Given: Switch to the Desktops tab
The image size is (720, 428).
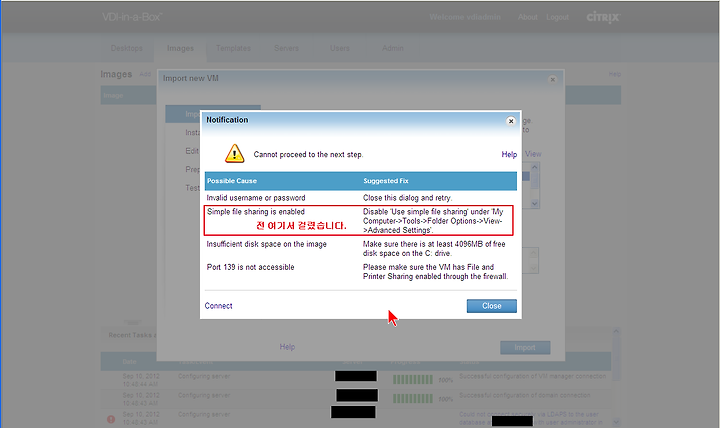Looking at the screenshot, I should point(127,48).
